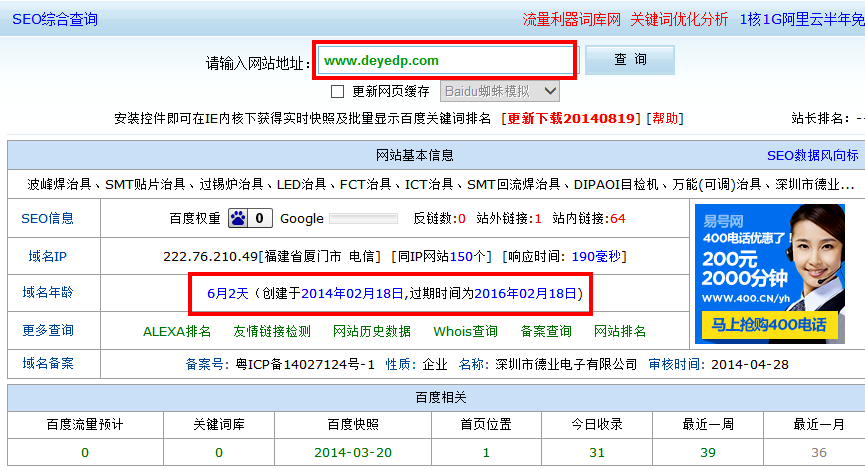Open 备案查询 link
The width and height of the screenshot is (865, 471).
(x=546, y=331)
